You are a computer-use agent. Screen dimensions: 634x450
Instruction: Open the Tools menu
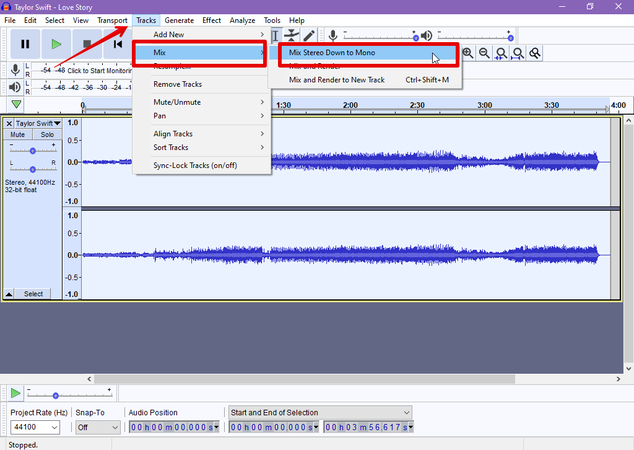coord(272,20)
